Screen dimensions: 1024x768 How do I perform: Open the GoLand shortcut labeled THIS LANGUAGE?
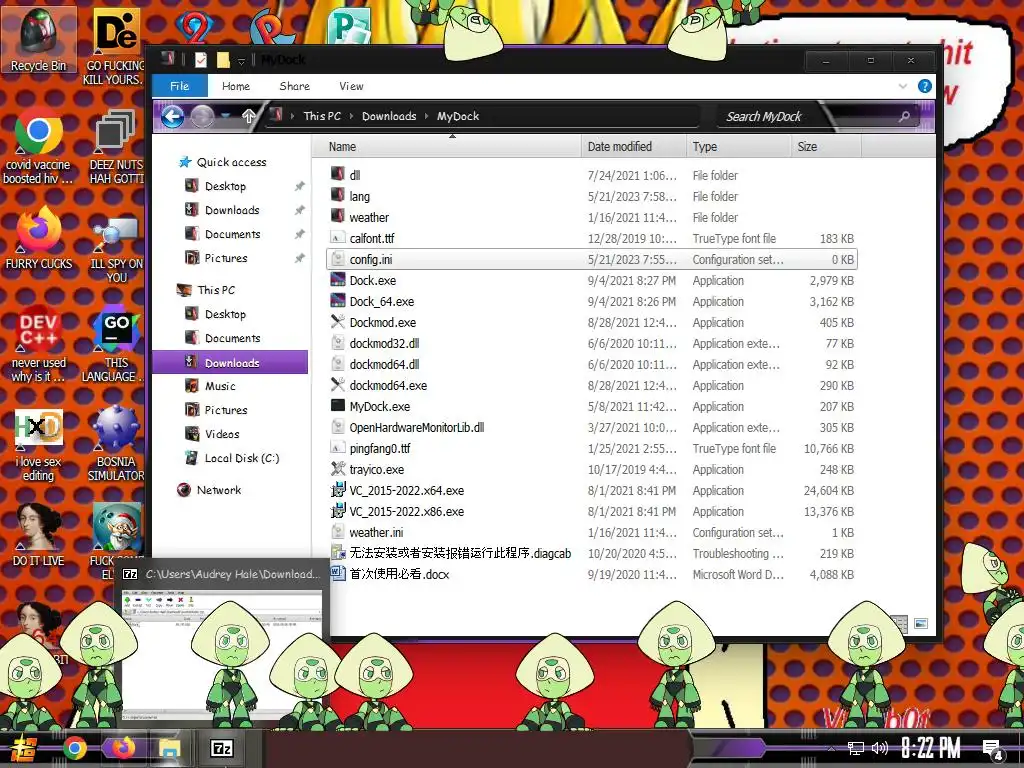[116, 346]
